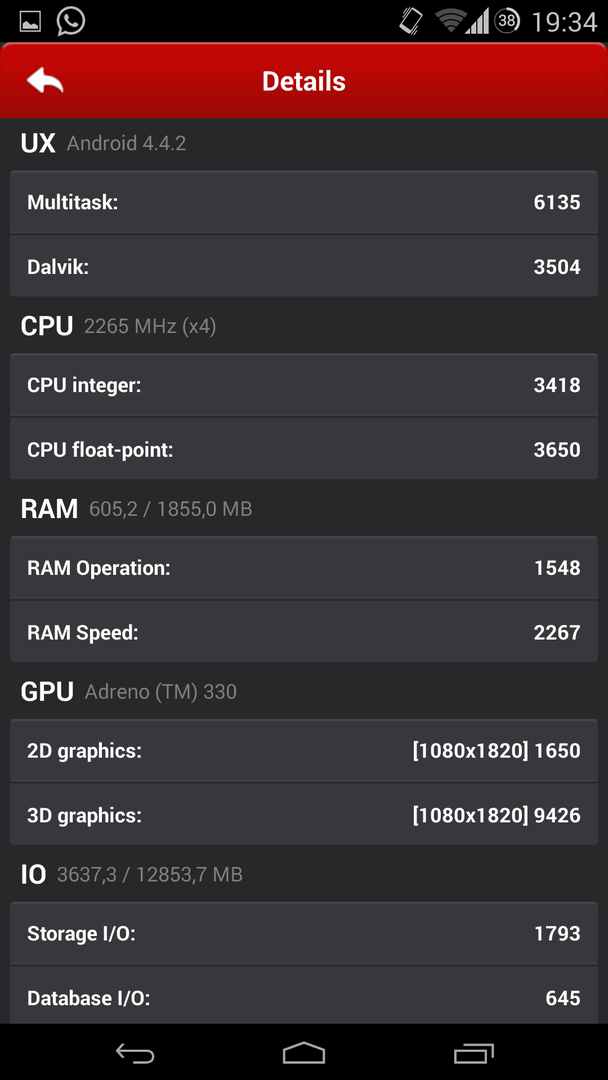Tap the Android back navigation button
This screenshot has width=608, height=1080.
point(135,1052)
